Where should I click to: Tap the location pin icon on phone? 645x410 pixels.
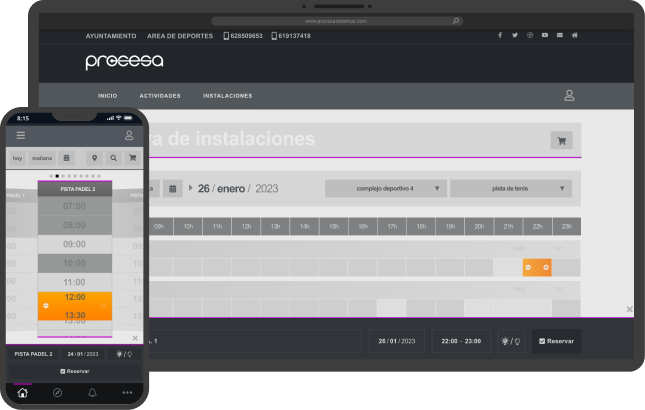point(94,158)
